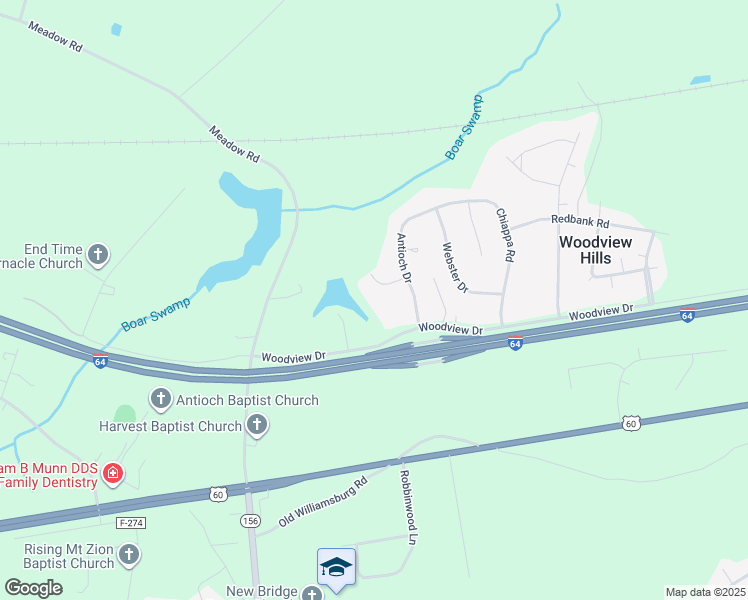Click the Redbank Rd street label
The width and height of the screenshot is (748, 600).
pos(580,221)
